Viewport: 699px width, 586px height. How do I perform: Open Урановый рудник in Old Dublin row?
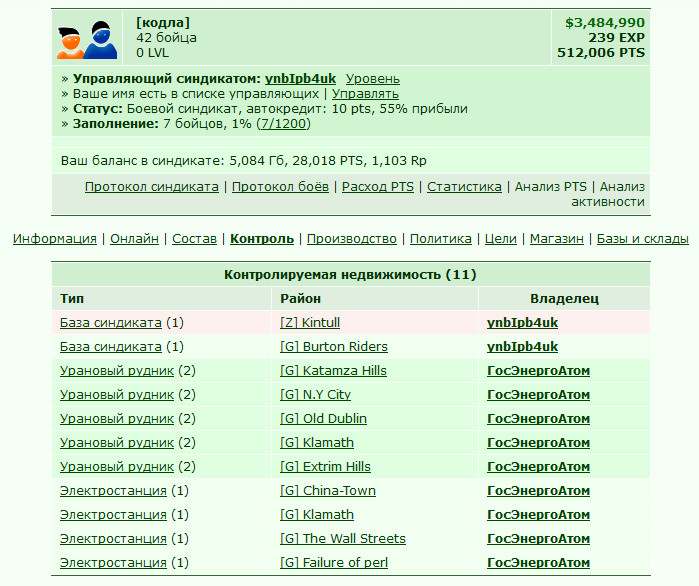[117, 419]
